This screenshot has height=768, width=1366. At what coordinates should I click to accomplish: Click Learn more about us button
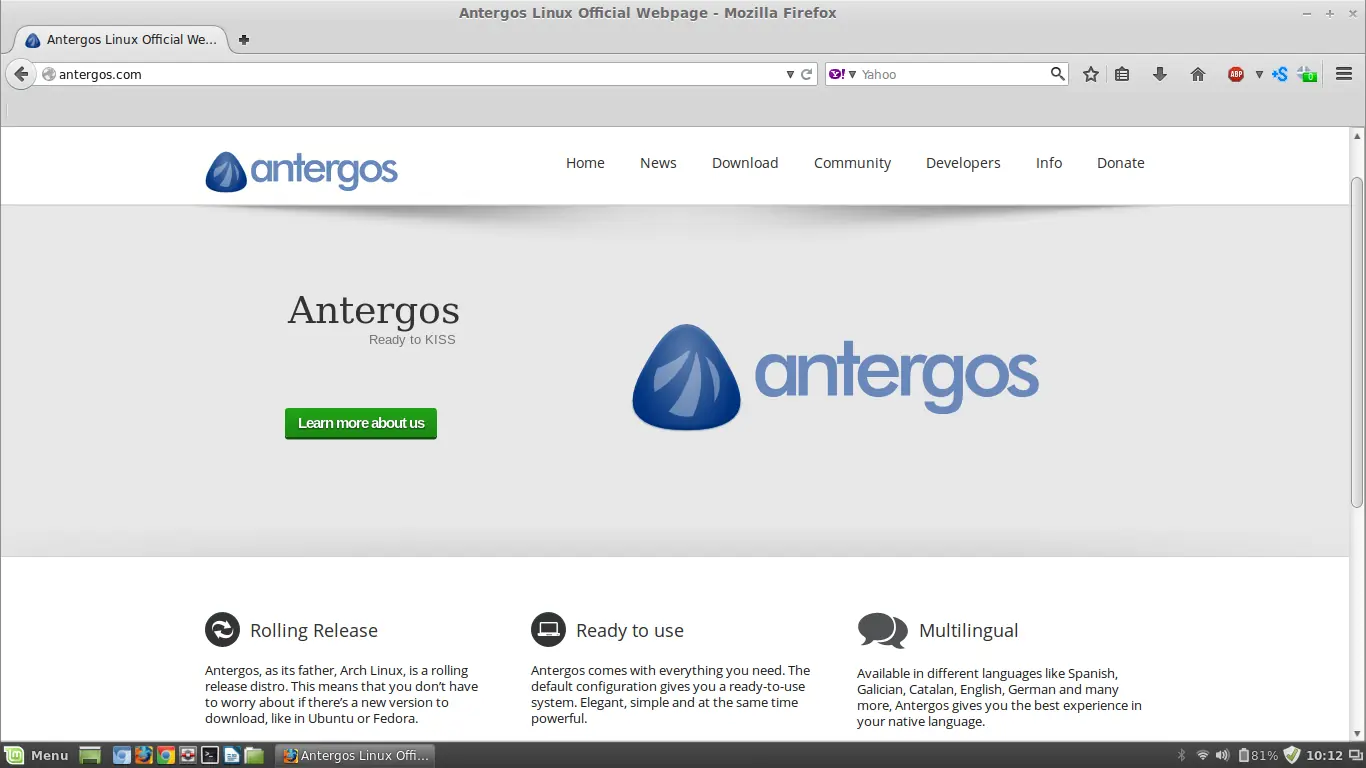click(361, 423)
